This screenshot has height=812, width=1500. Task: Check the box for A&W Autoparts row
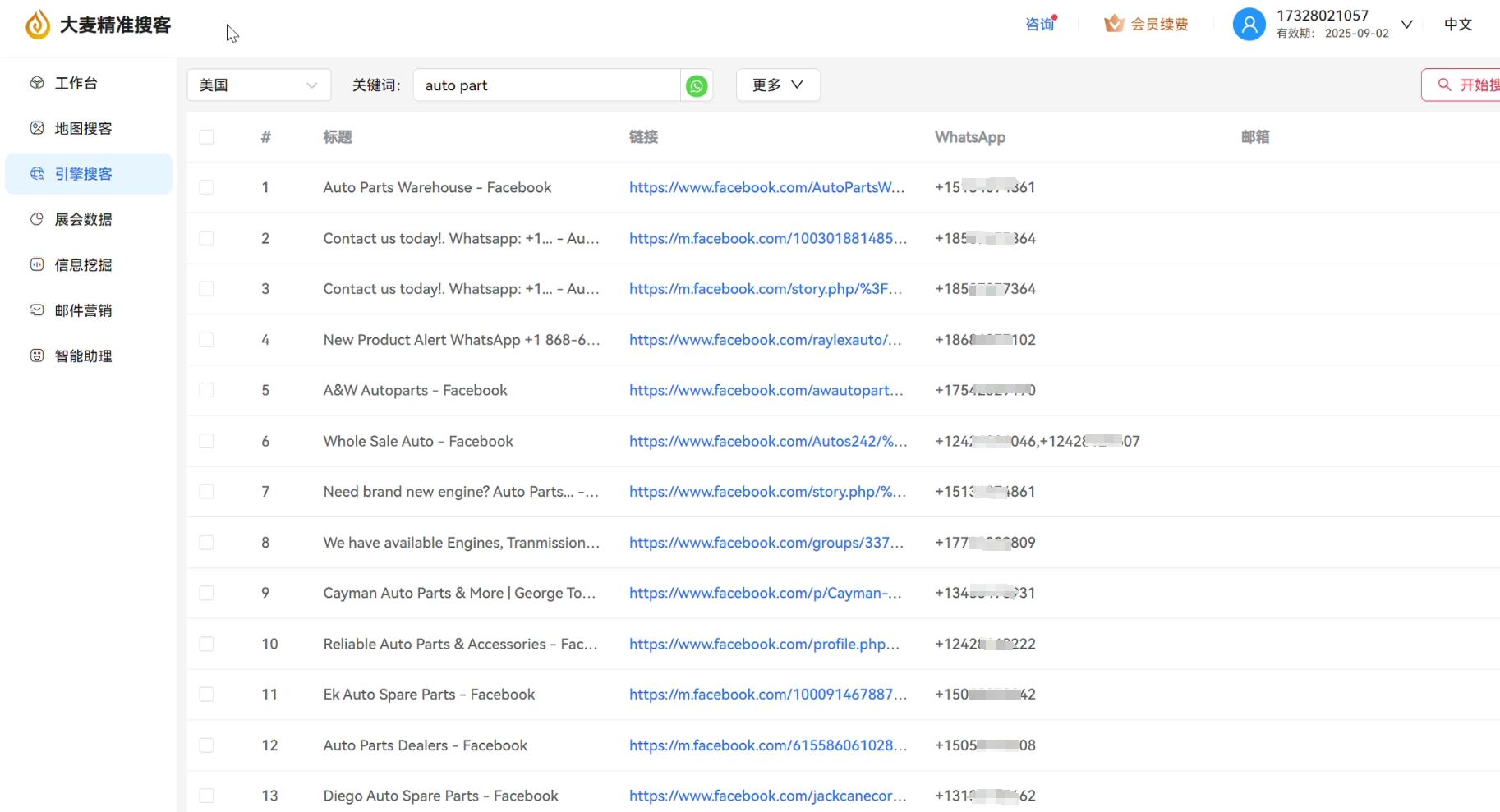[x=206, y=390]
